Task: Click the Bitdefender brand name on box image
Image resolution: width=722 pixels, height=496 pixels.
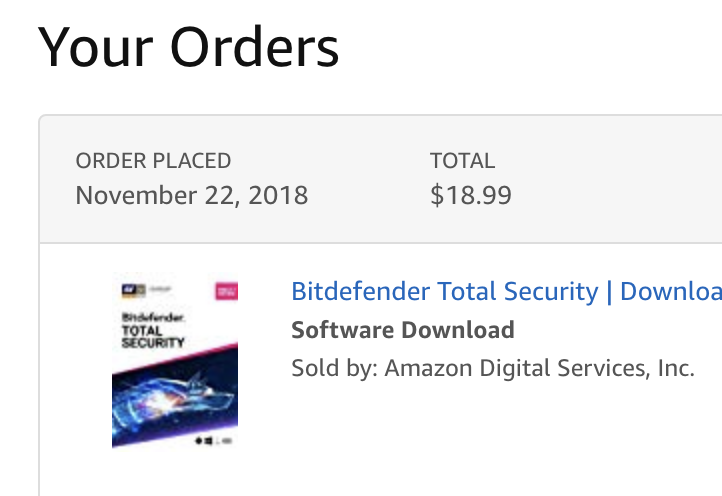Action: (153, 317)
